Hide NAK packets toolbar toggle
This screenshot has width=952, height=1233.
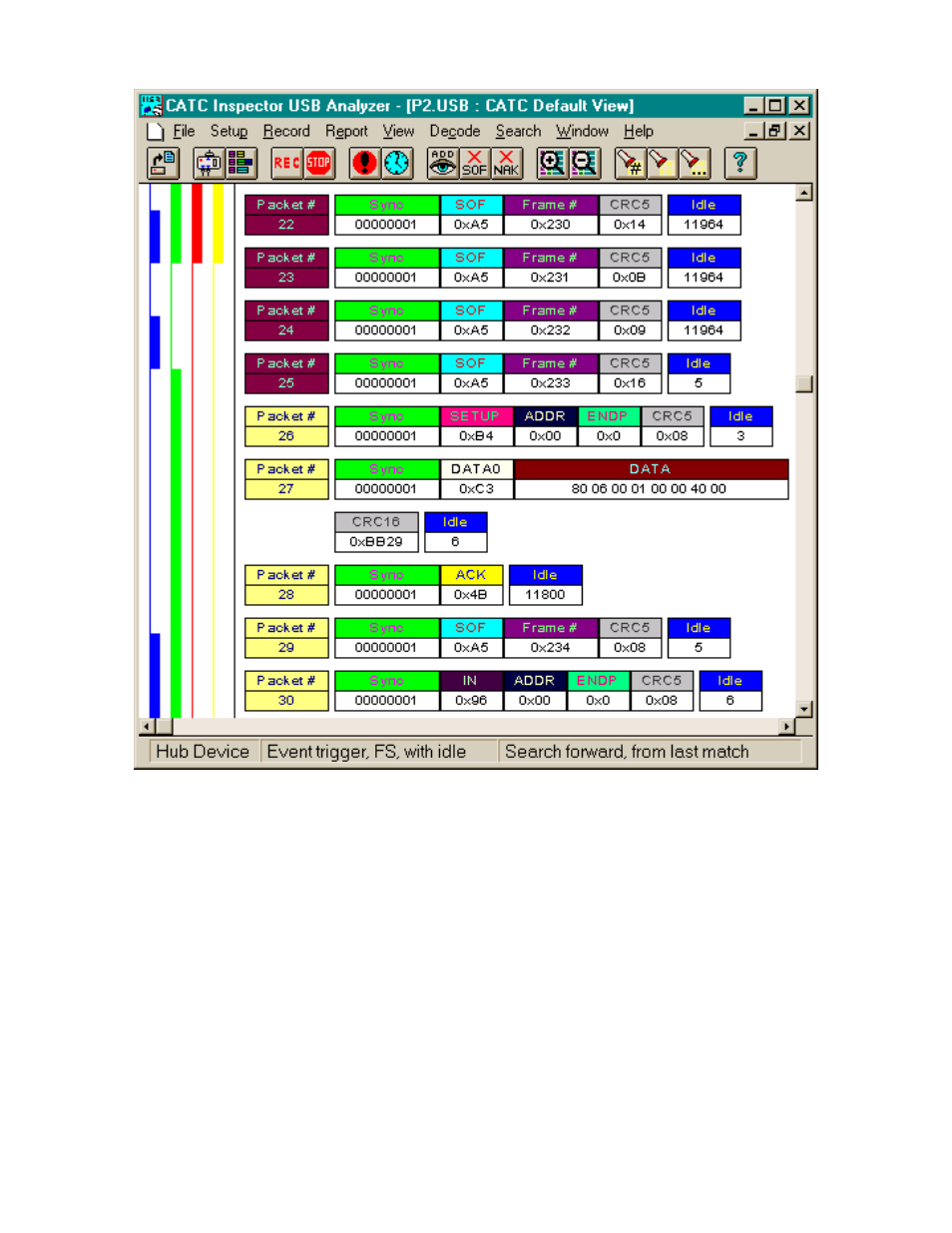[506, 163]
